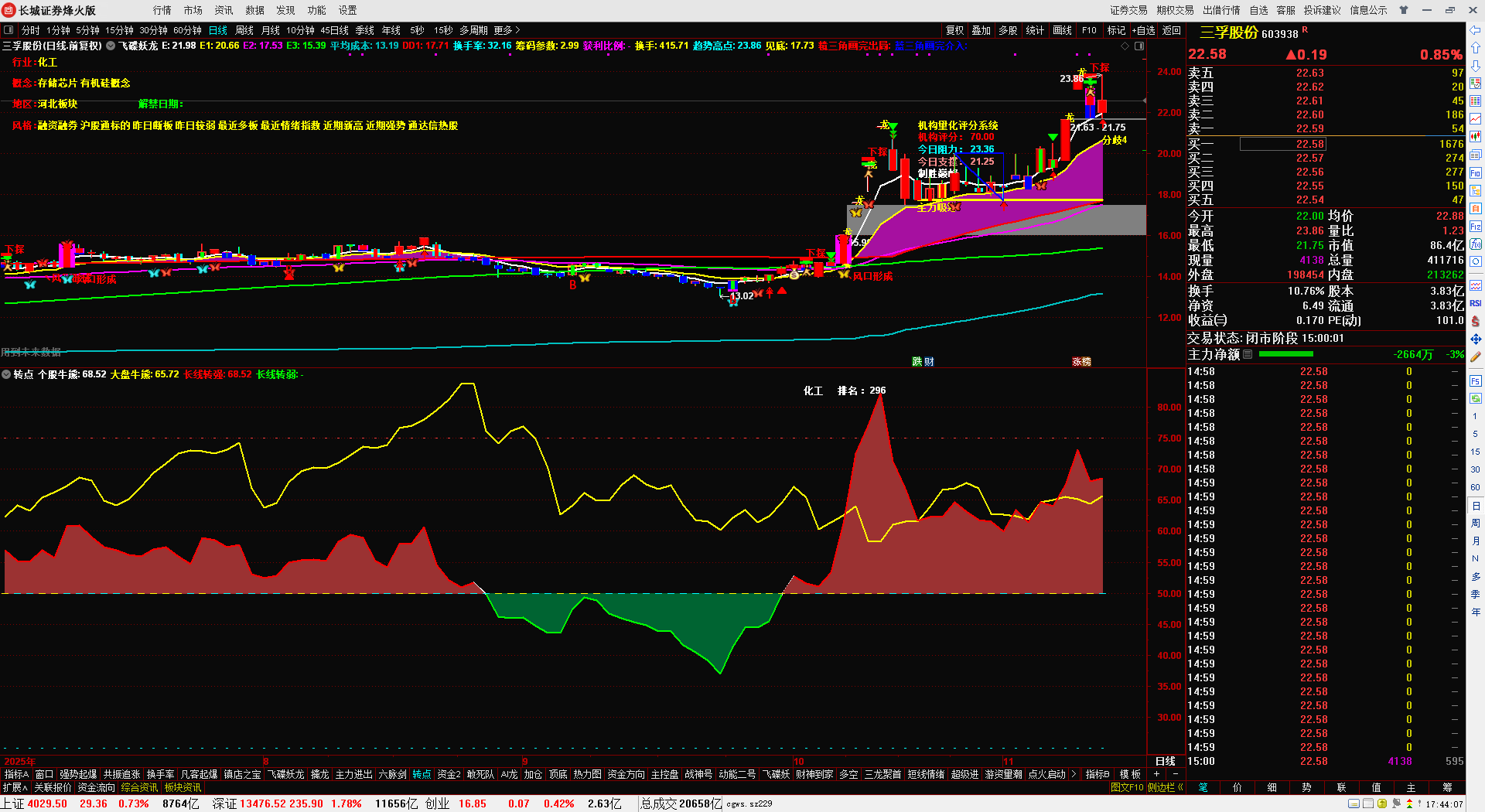The image size is (1485, 812).
Task: Click the down arrow icon for next stock
Action: 1476,67
